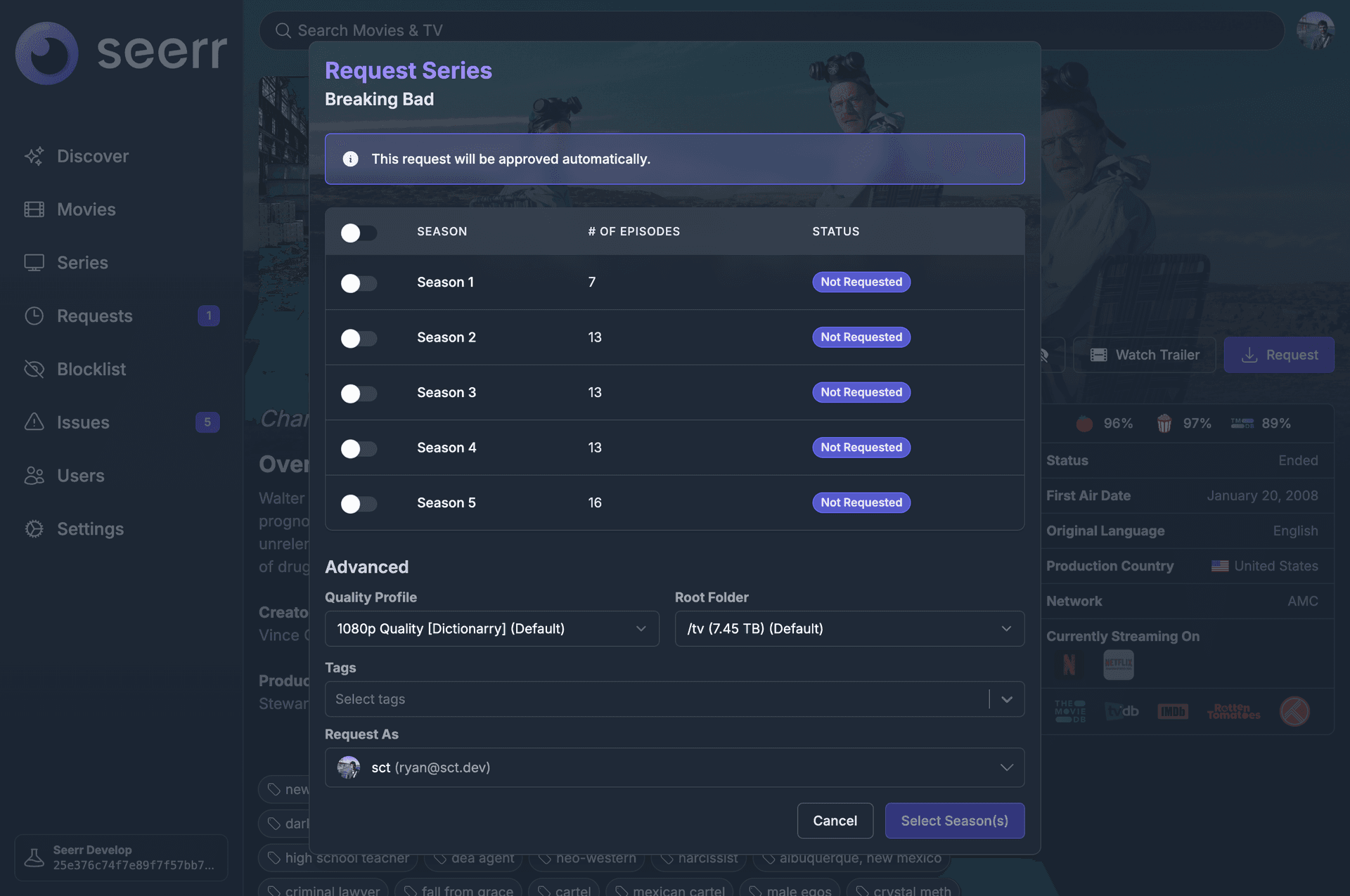Click the Seerr Develop flask icon
The image size is (1350, 896).
point(34,857)
